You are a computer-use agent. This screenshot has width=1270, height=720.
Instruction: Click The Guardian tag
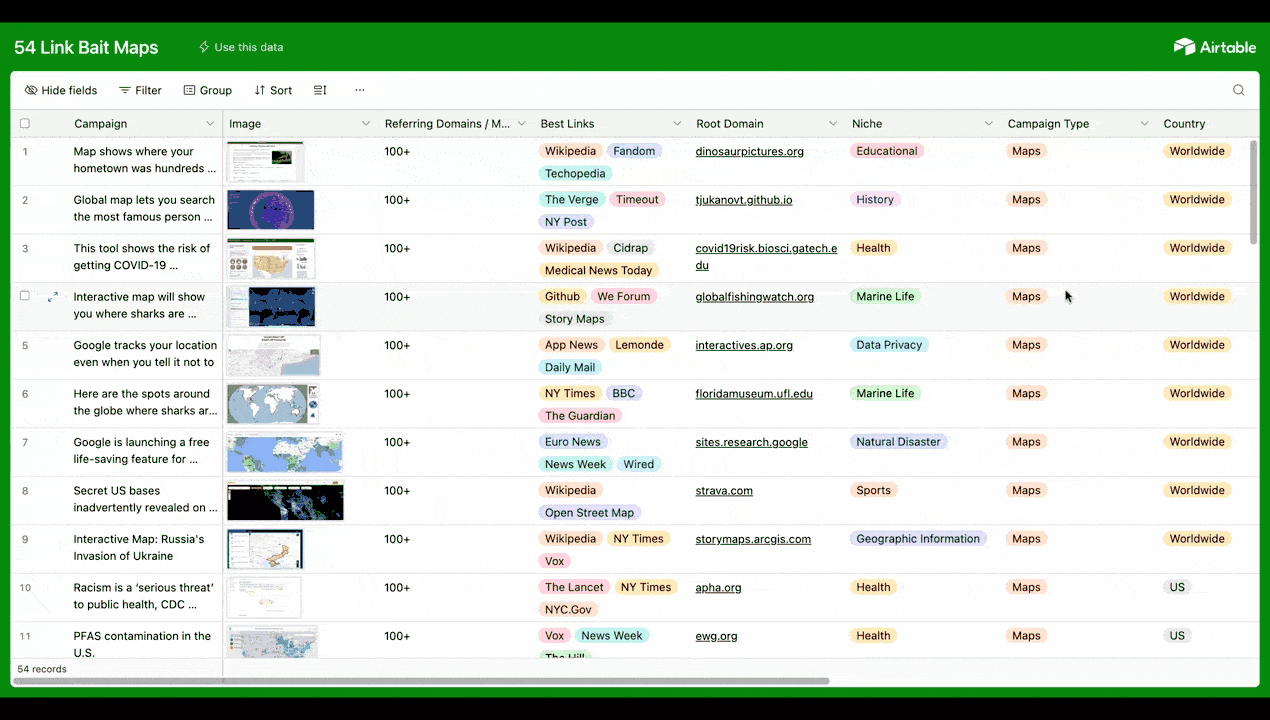580,416
